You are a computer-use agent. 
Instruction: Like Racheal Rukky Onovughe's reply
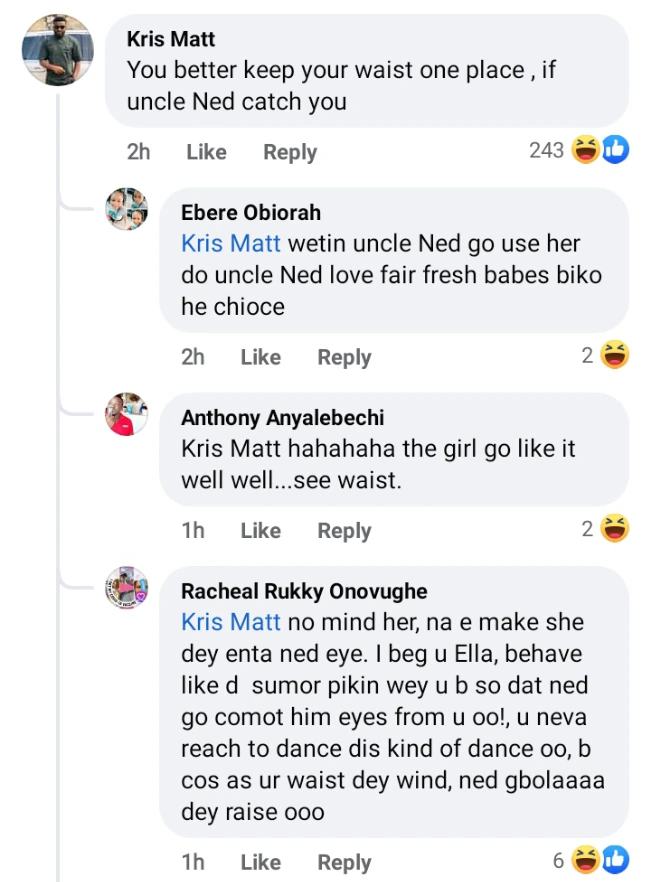(260, 861)
